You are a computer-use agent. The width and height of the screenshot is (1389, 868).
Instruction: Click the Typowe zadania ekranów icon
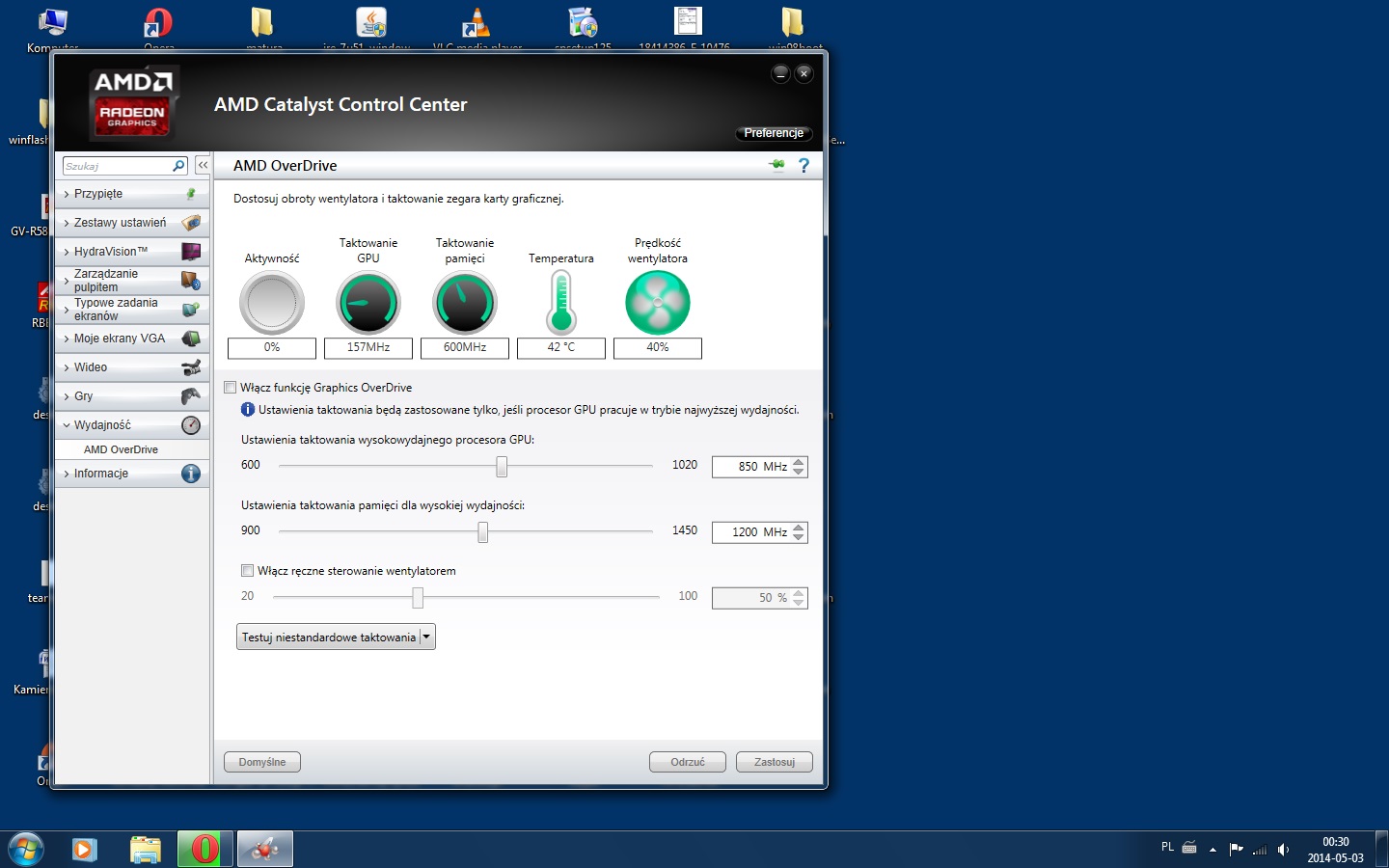pos(191,310)
